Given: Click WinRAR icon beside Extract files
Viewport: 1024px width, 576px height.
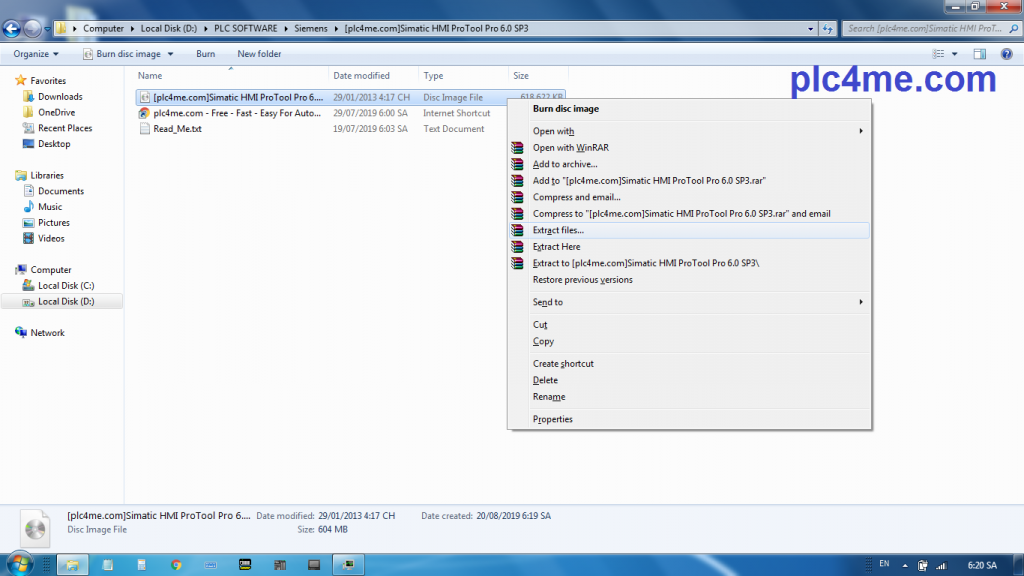Looking at the screenshot, I should pyautogui.click(x=517, y=230).
